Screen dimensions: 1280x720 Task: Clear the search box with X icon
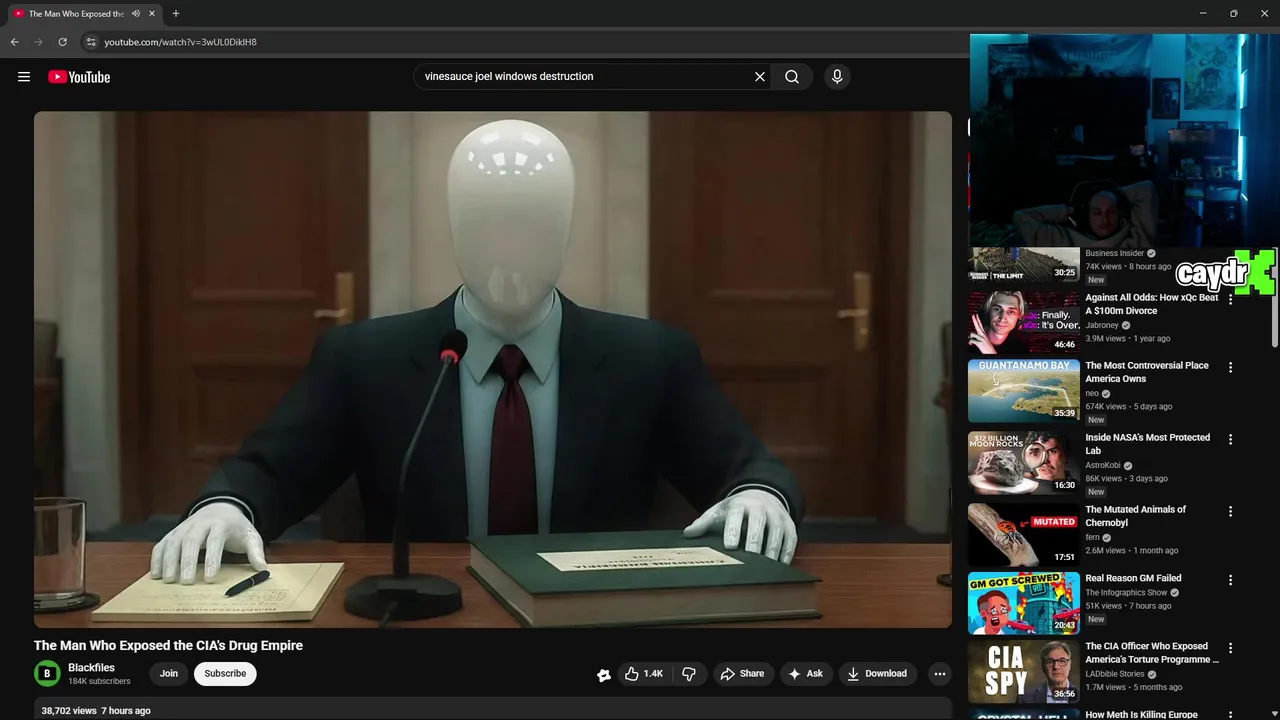point(760,76)
